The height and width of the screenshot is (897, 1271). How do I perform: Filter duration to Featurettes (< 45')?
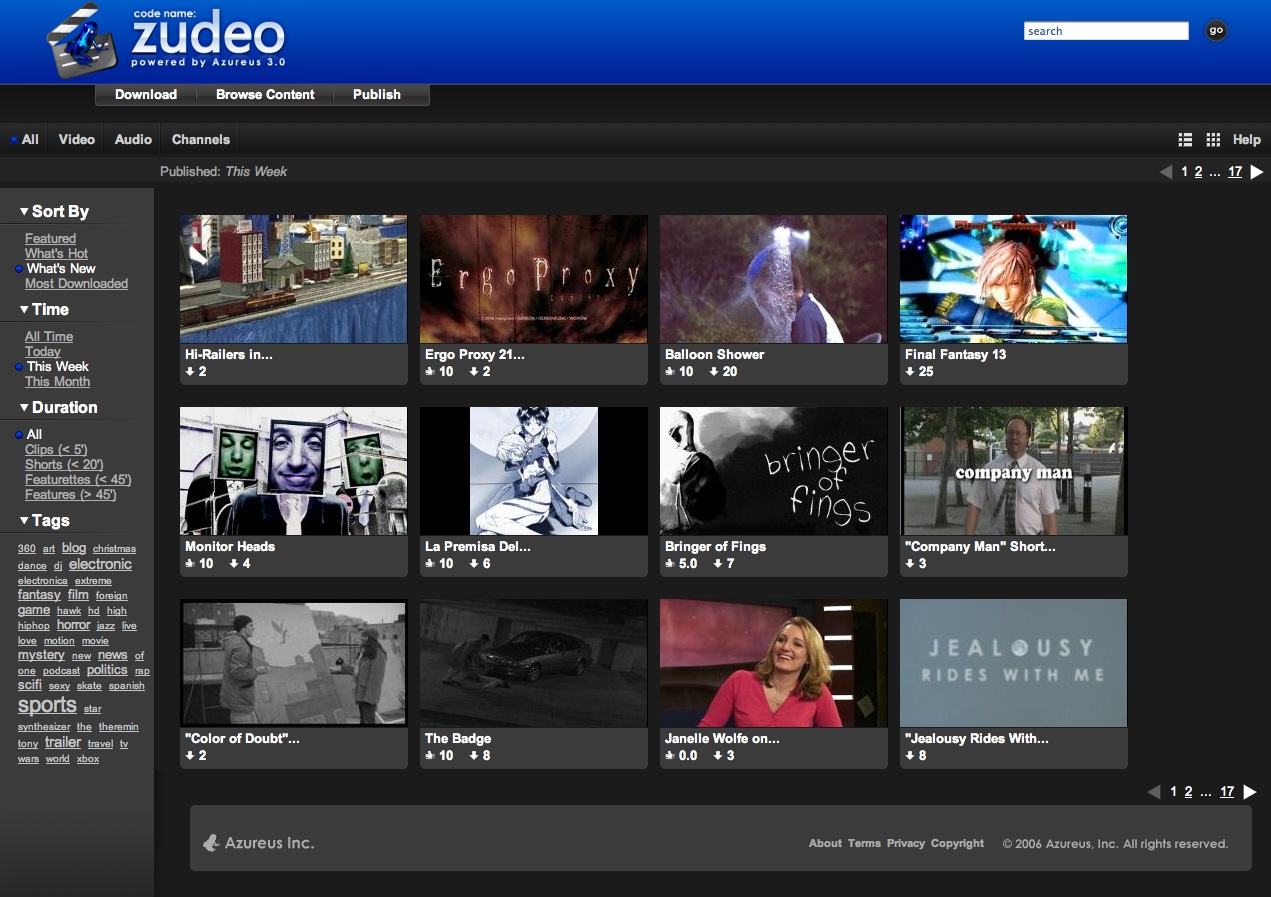(78, 480)
